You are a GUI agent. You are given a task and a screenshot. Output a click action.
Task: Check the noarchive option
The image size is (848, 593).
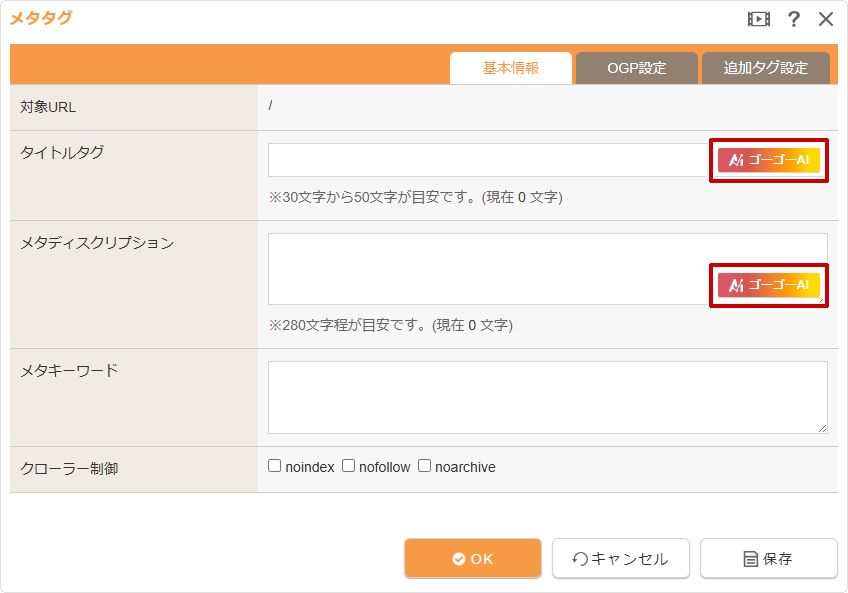tap(425, 466)
